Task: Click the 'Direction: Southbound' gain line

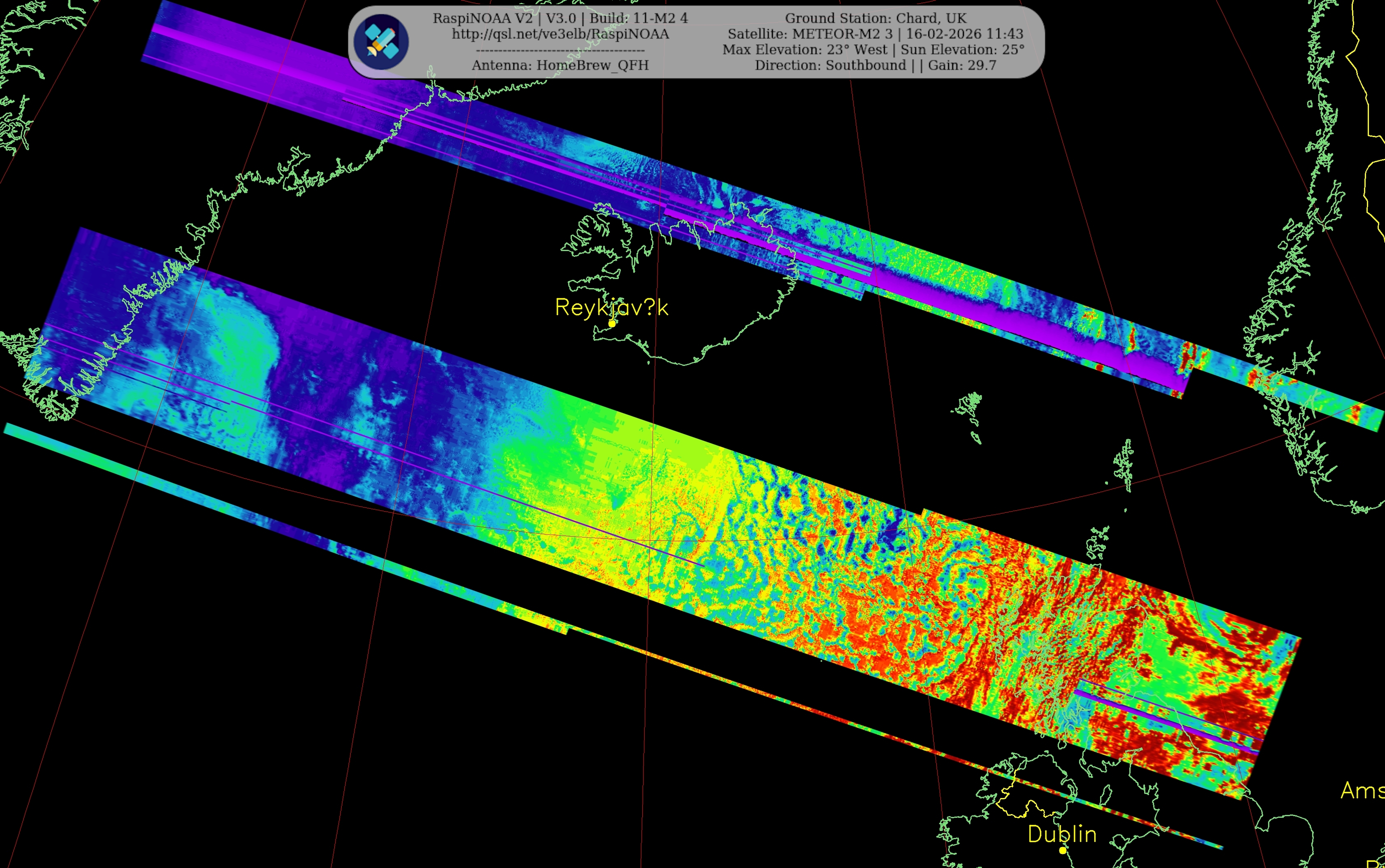Action: click(875, 65)
